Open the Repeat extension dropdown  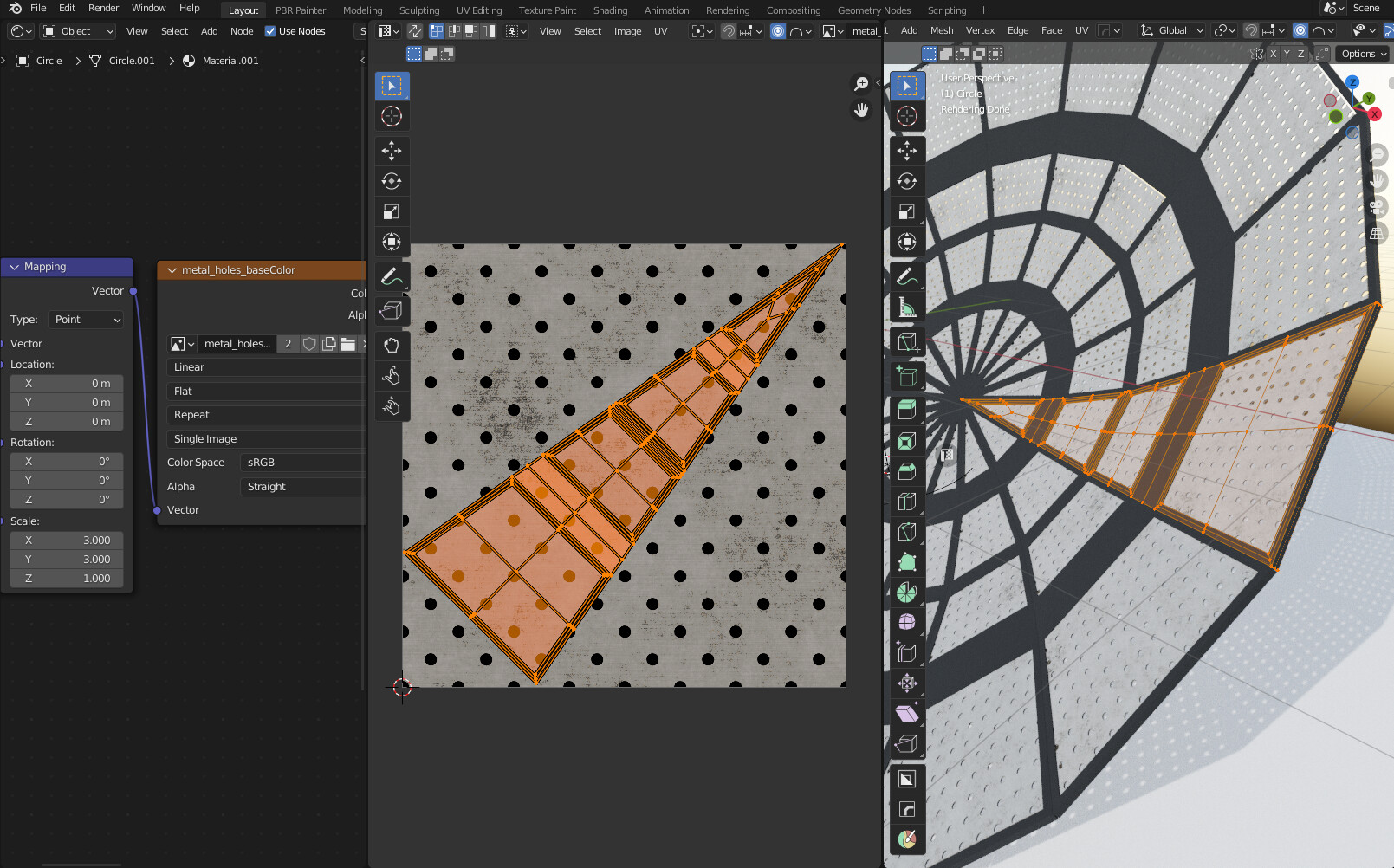[265, 415]
